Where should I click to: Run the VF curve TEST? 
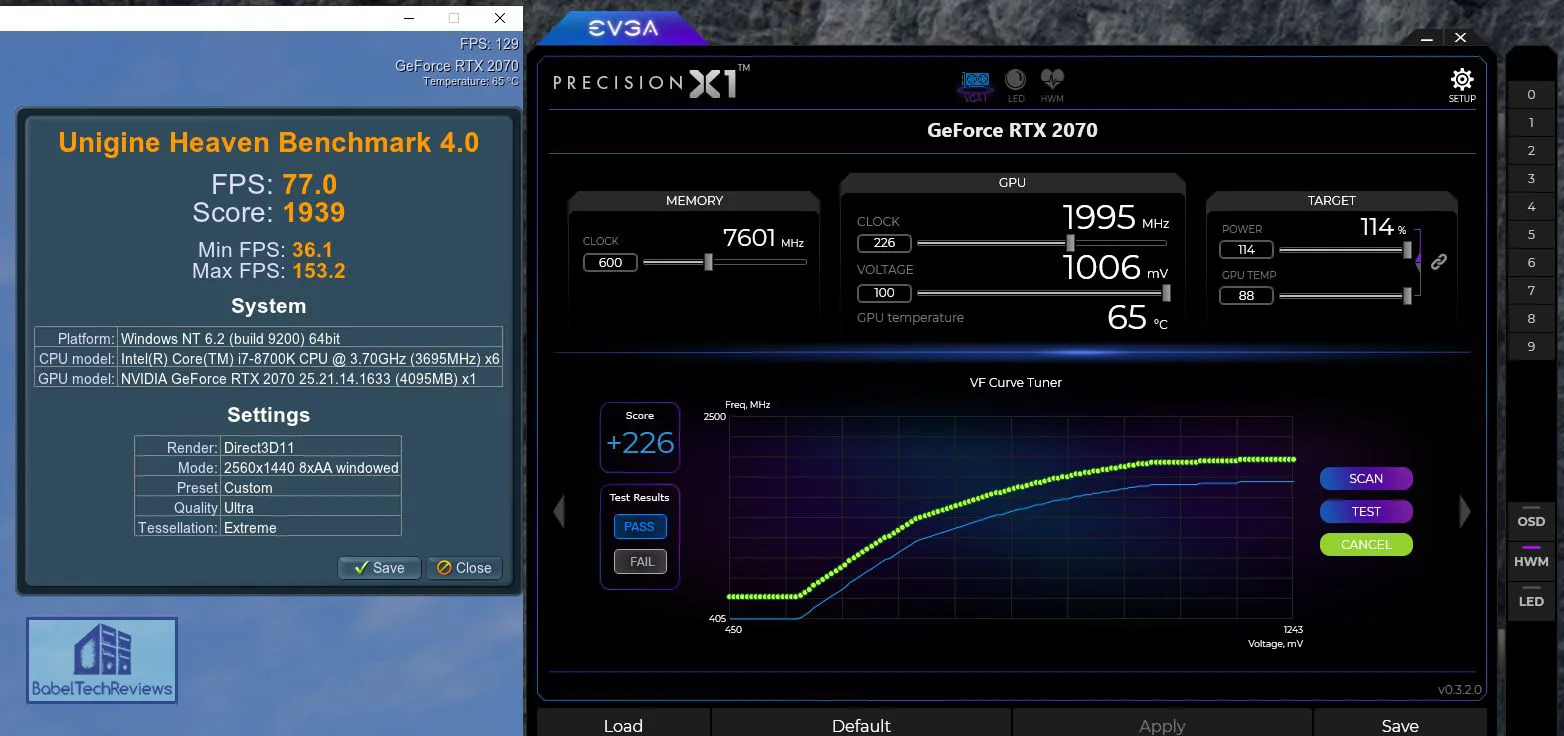point(1366,511)
